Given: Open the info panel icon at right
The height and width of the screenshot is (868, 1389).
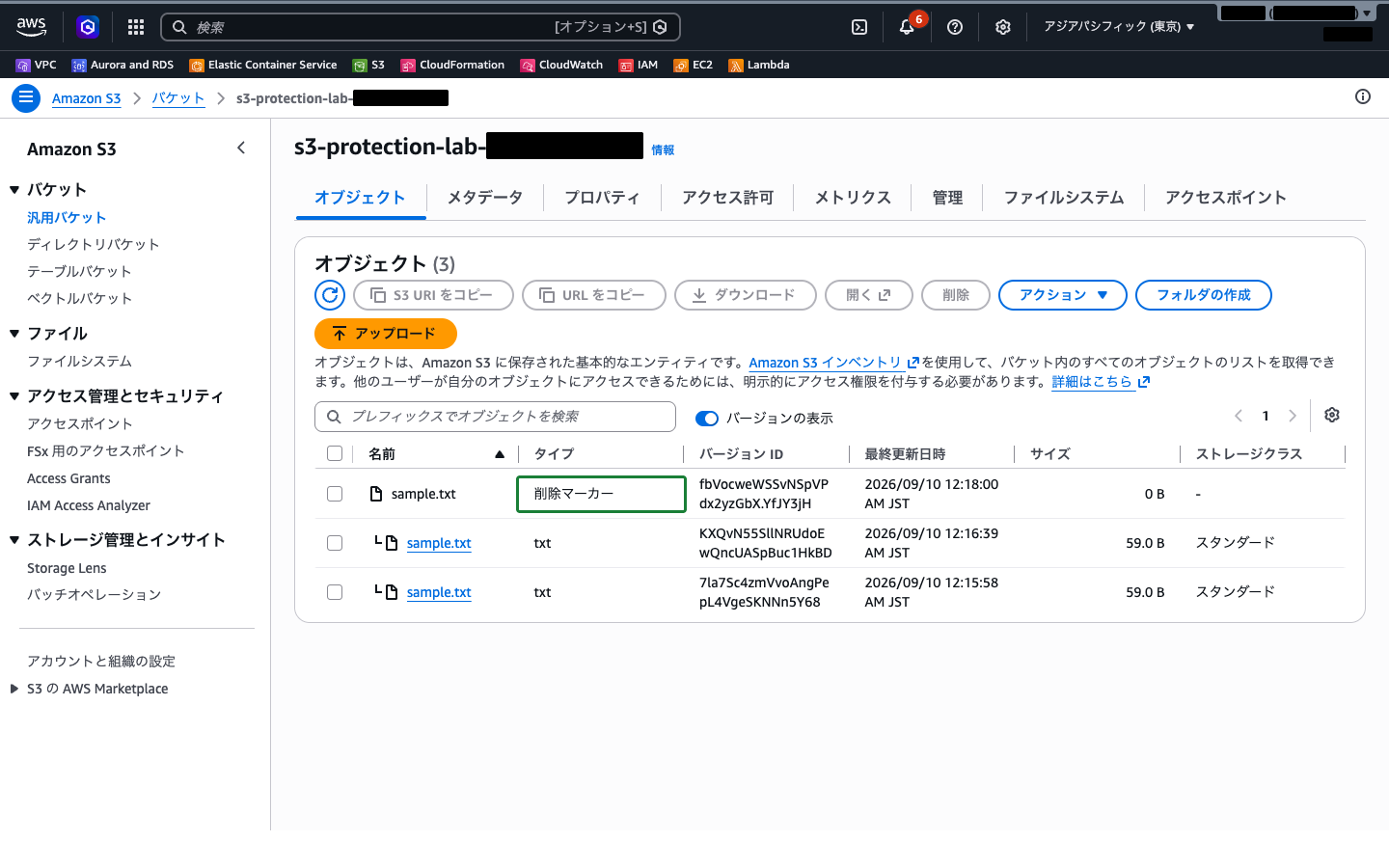Looking at the screenshot, I should coord(1363,96).
